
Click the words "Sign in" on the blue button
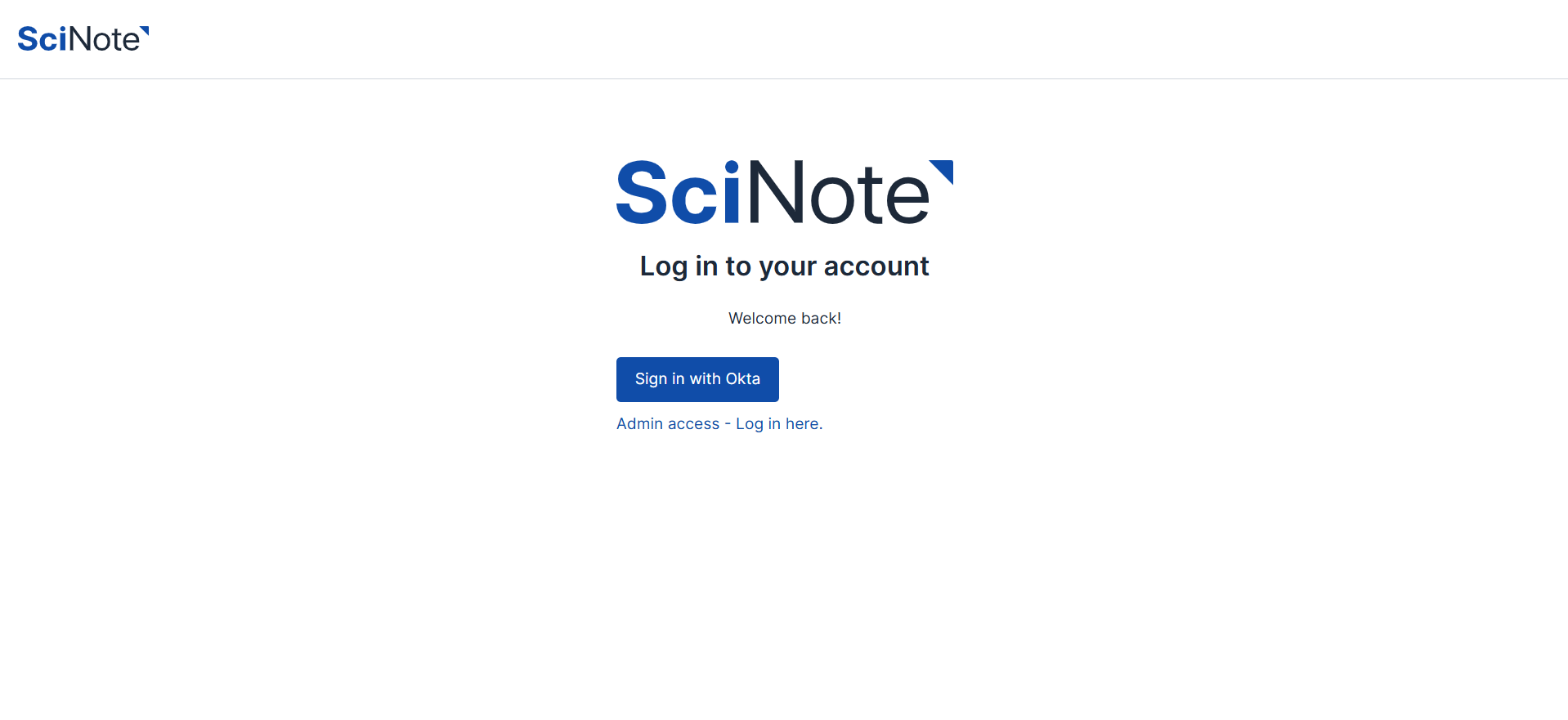(660, 379)
